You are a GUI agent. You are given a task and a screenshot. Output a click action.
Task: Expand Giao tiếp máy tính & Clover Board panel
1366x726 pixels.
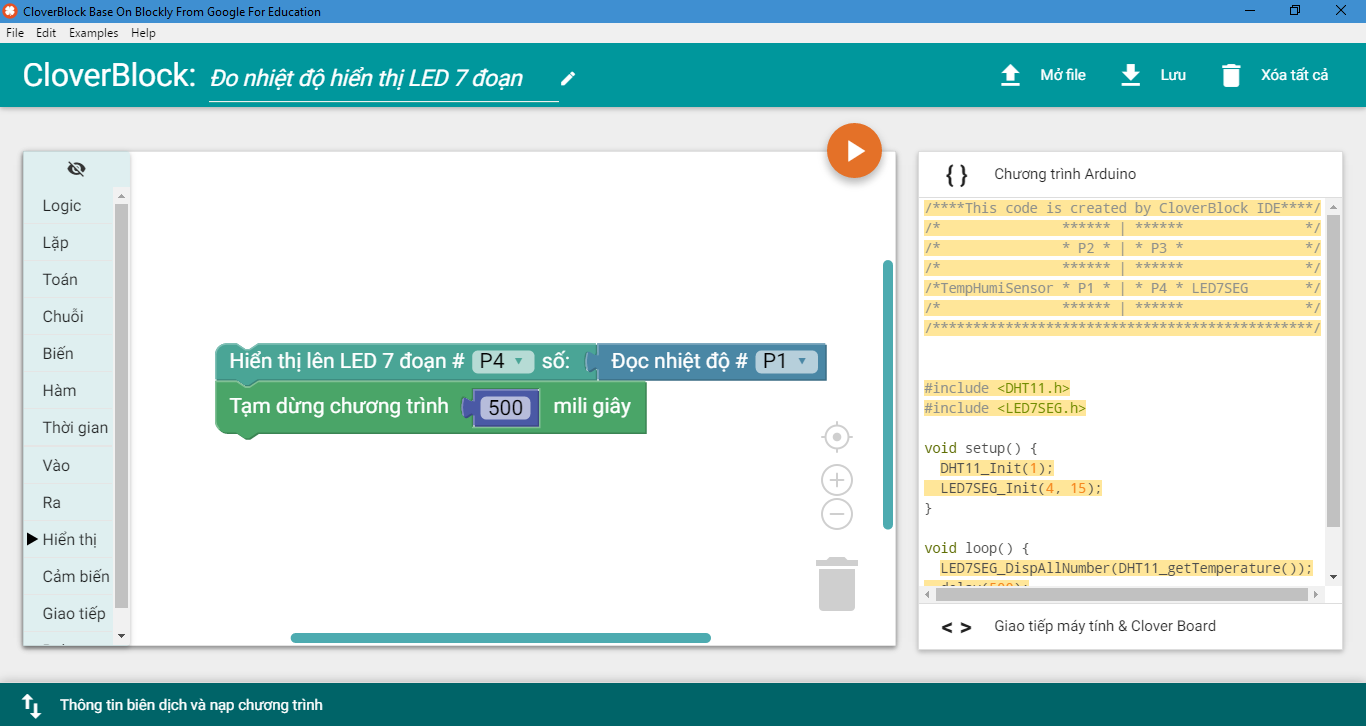pyautogui.click(x=1130, y=626)
